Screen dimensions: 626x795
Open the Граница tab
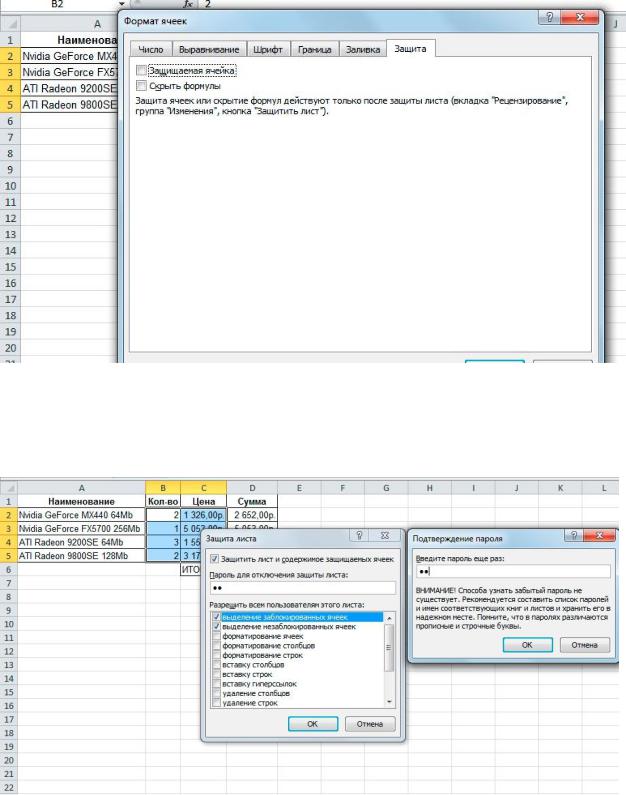(x=314, y=49)
